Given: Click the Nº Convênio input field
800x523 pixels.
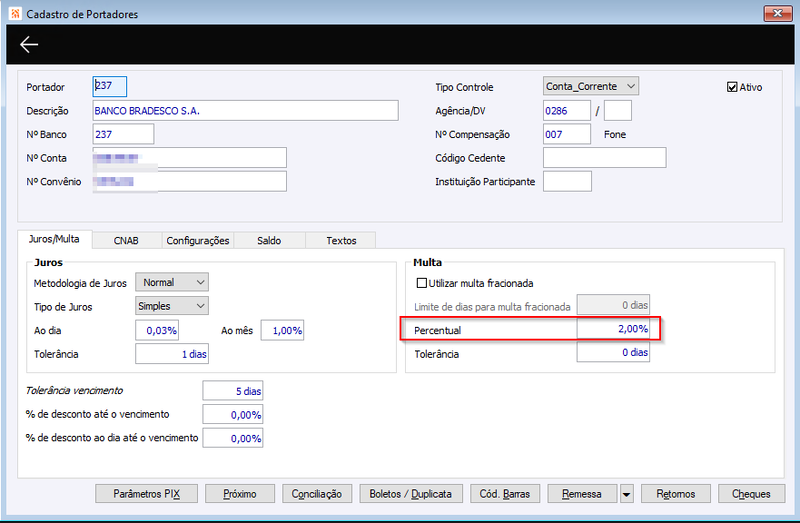Looking at the screenshot, I should coord(190,181).
